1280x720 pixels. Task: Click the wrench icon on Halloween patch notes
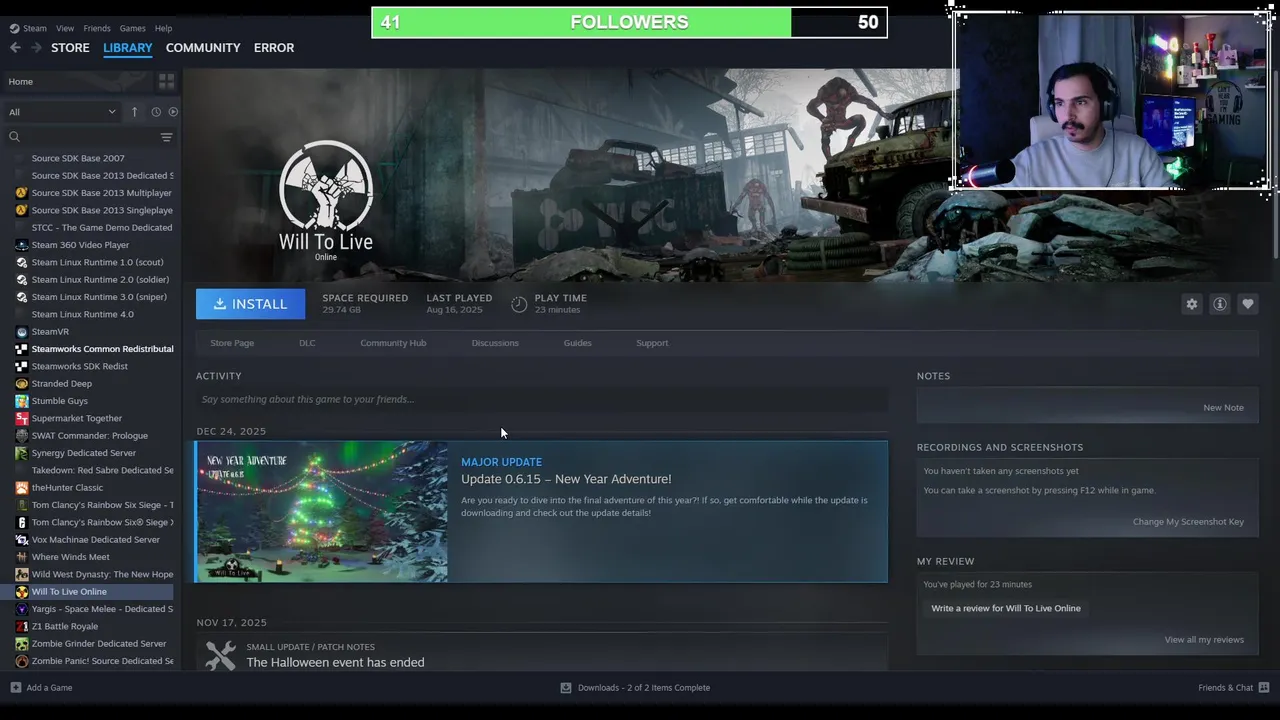(x=220, y=656)
